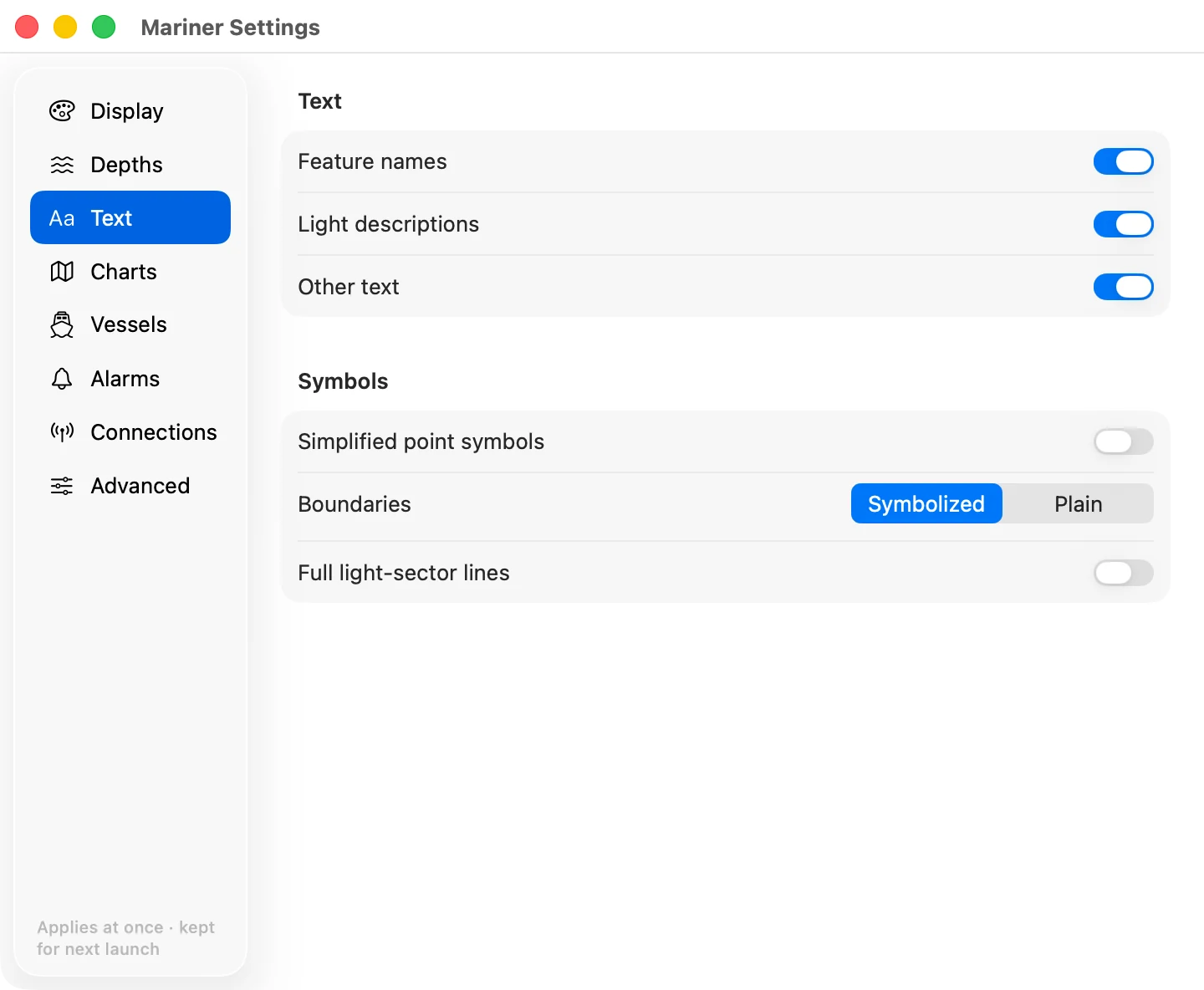Click the Depths waves icon
This screenshot has height=990, width=1204.
(62, 165)
